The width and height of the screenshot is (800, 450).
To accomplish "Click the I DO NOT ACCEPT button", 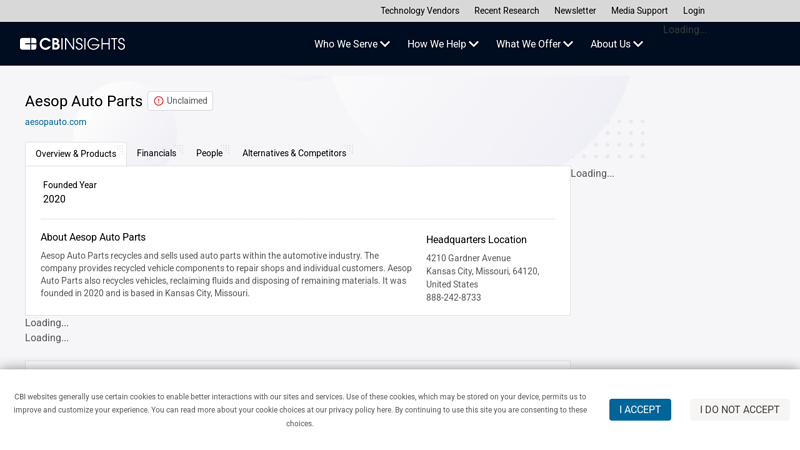I will 739,410.
